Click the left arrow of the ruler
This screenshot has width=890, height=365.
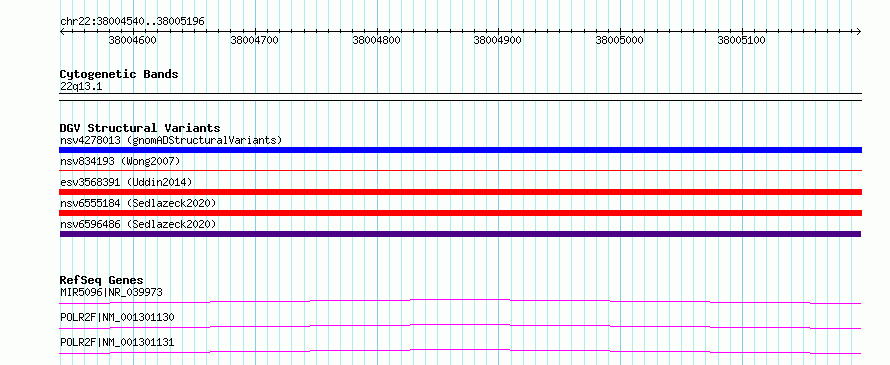pyautogui.click(x=62, y=31)
